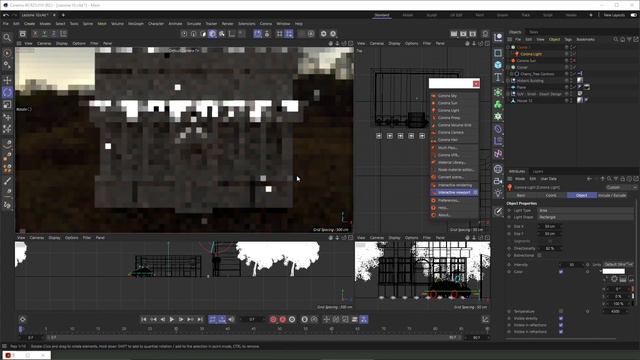This screenshot has height=360, width=640.
Task: Click the Scale tool in left toolbar
Action: pyautogui.click(x=7, y=105)
